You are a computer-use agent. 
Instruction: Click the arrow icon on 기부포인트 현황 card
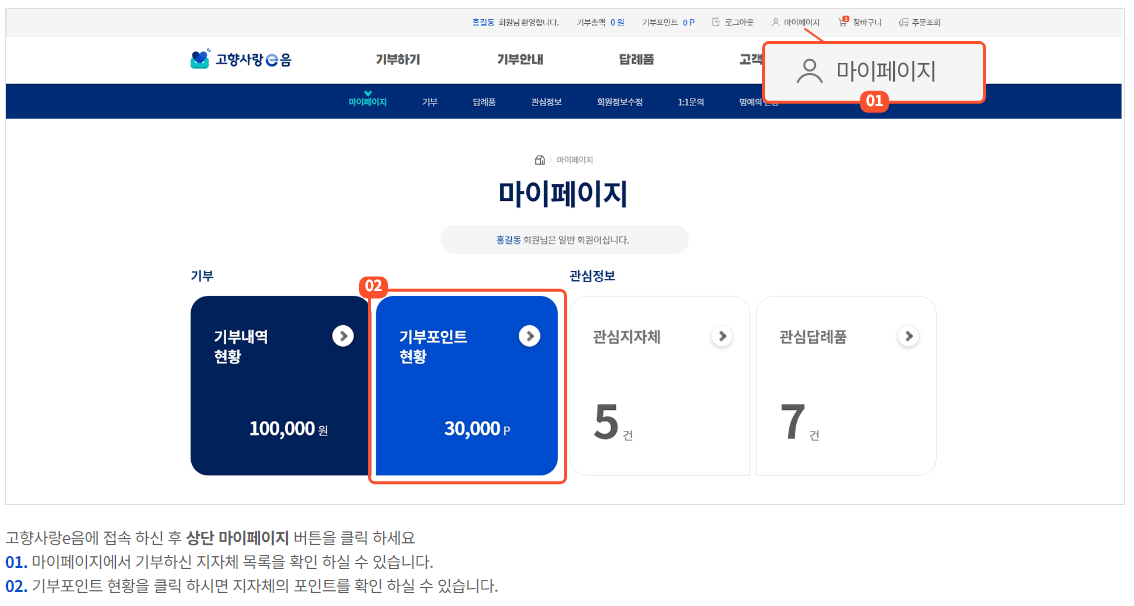coord(529,336)
